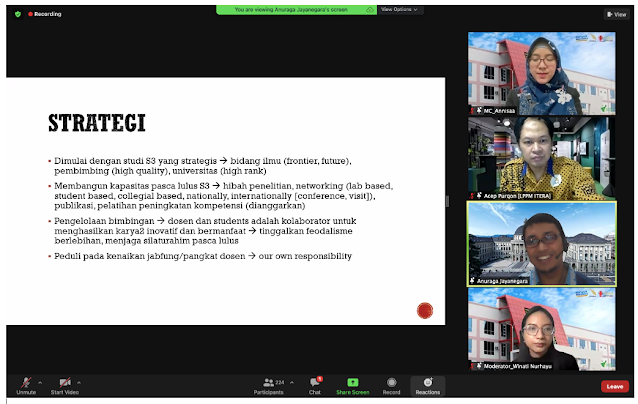
Task: Open video options arrow beside Start Video
Action: point(79,383)
